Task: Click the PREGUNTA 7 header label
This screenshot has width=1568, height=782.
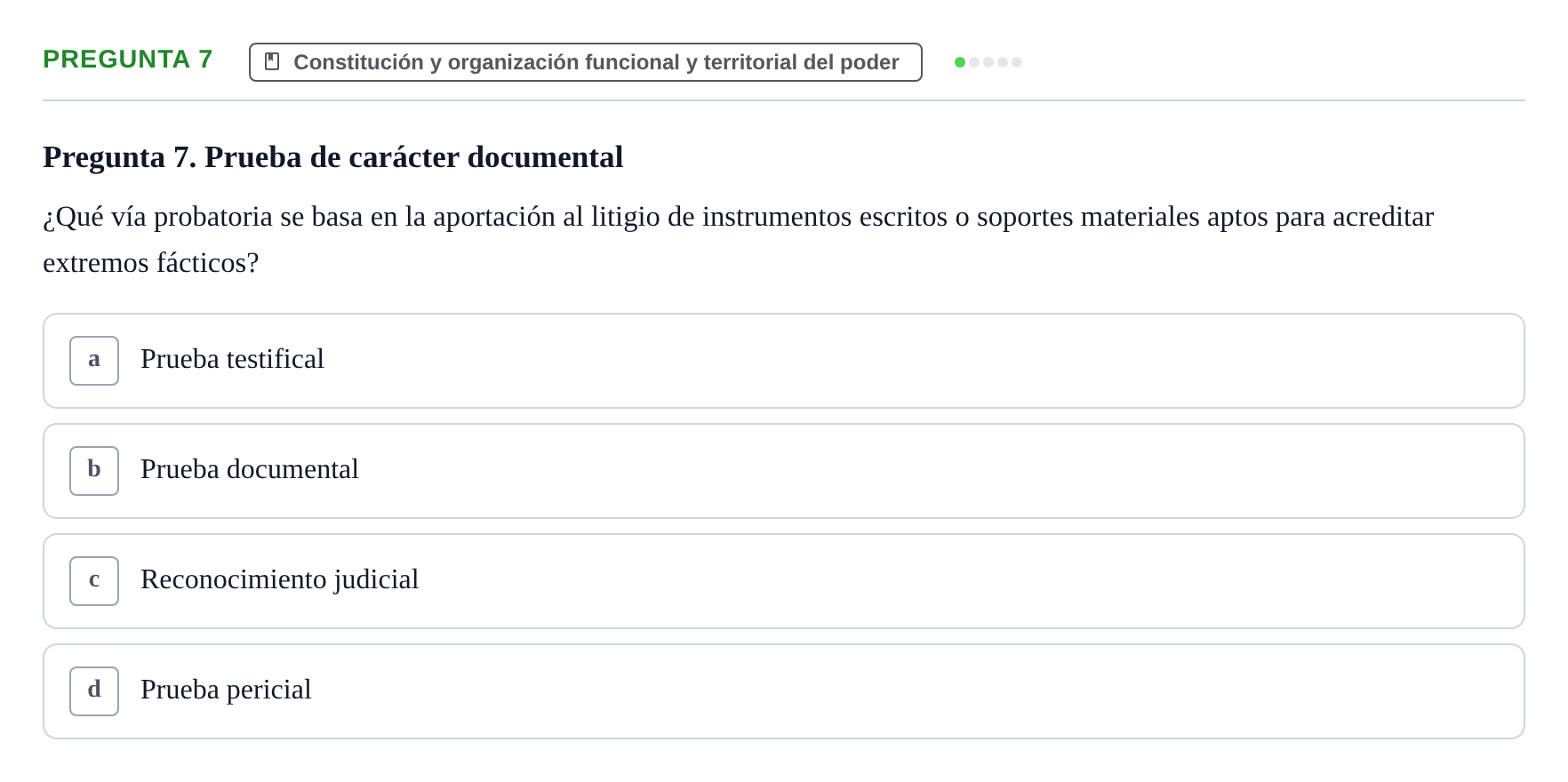Action: 128,59
